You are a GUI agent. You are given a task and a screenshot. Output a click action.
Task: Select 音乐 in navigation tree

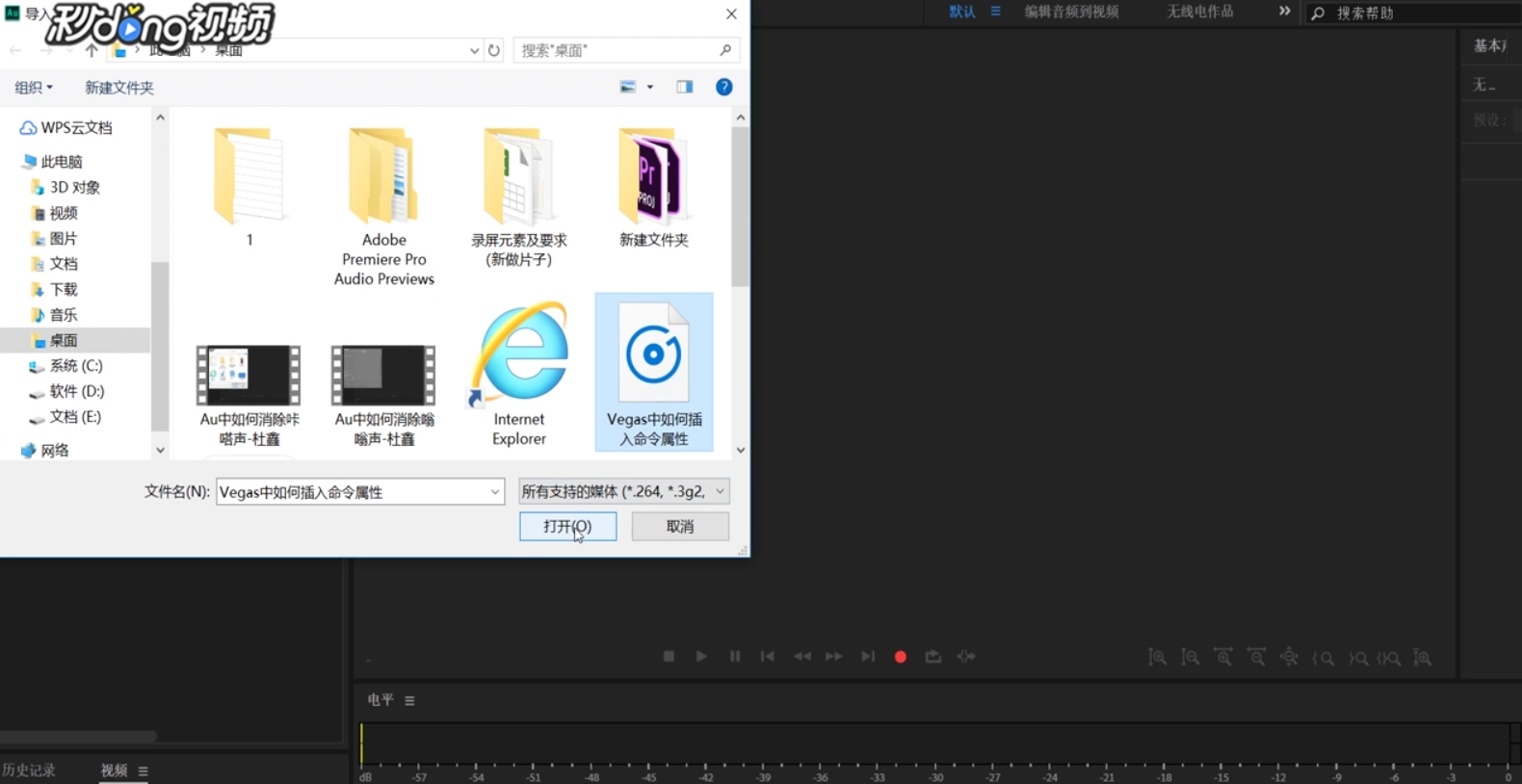pyautogui.click(x=54, y=315)
